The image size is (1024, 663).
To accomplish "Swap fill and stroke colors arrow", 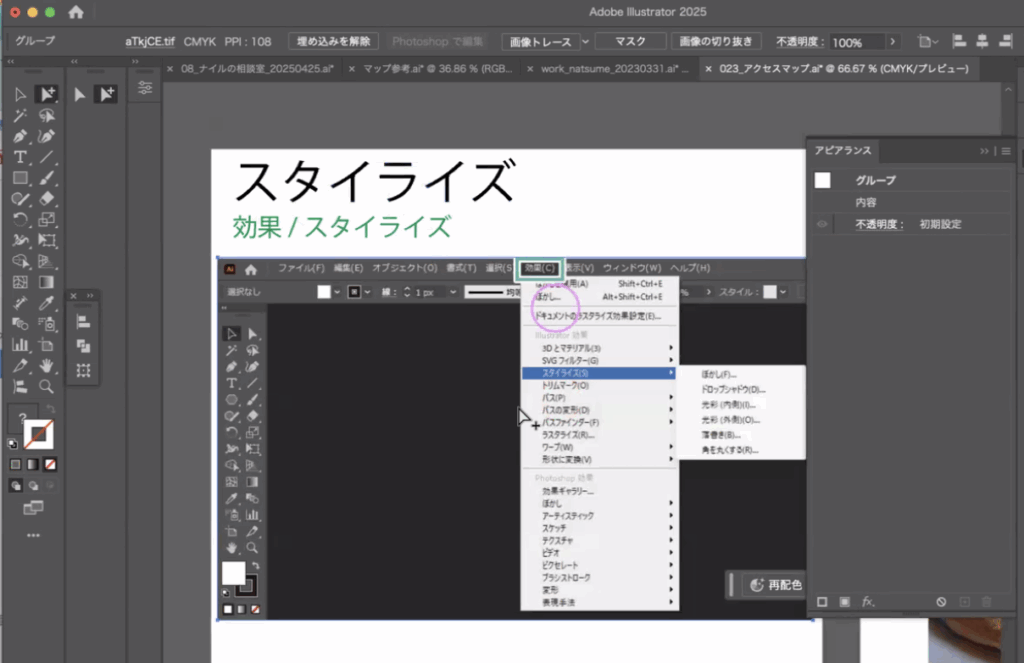I will [x=49, y=412].
